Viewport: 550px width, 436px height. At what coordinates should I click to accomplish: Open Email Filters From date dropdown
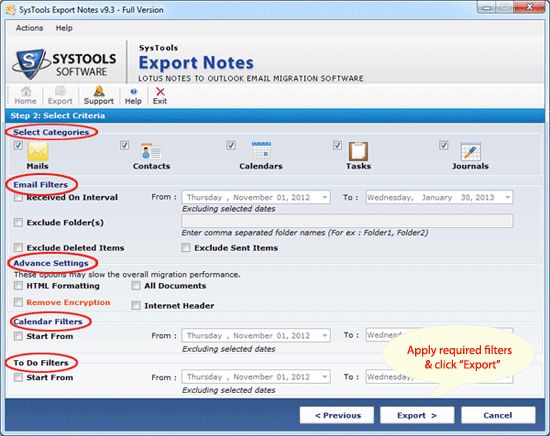(325, 197)
